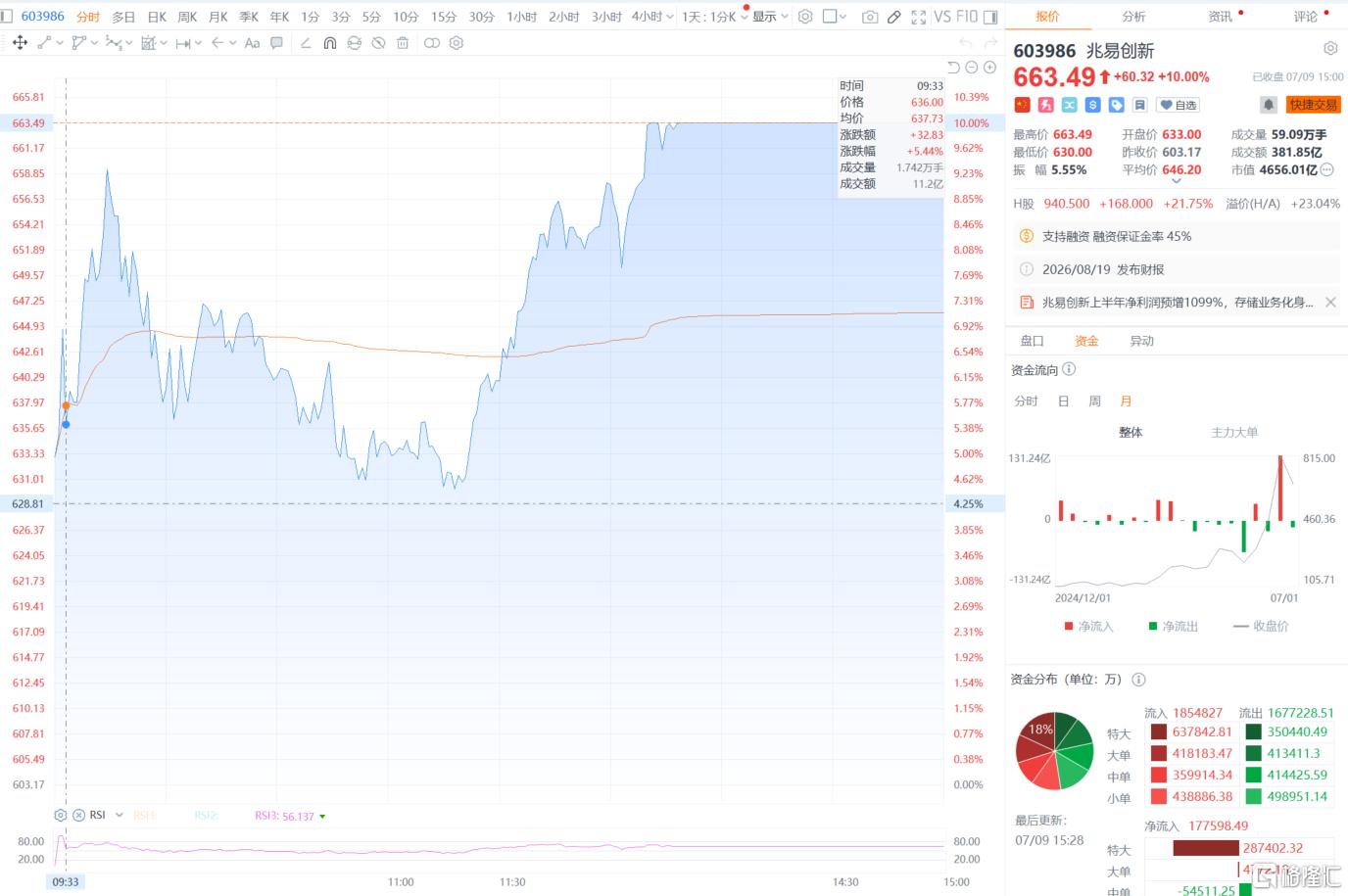Open the 盘口 tab
Viewport: 1348px width, 896px height.
[1033, 341]
